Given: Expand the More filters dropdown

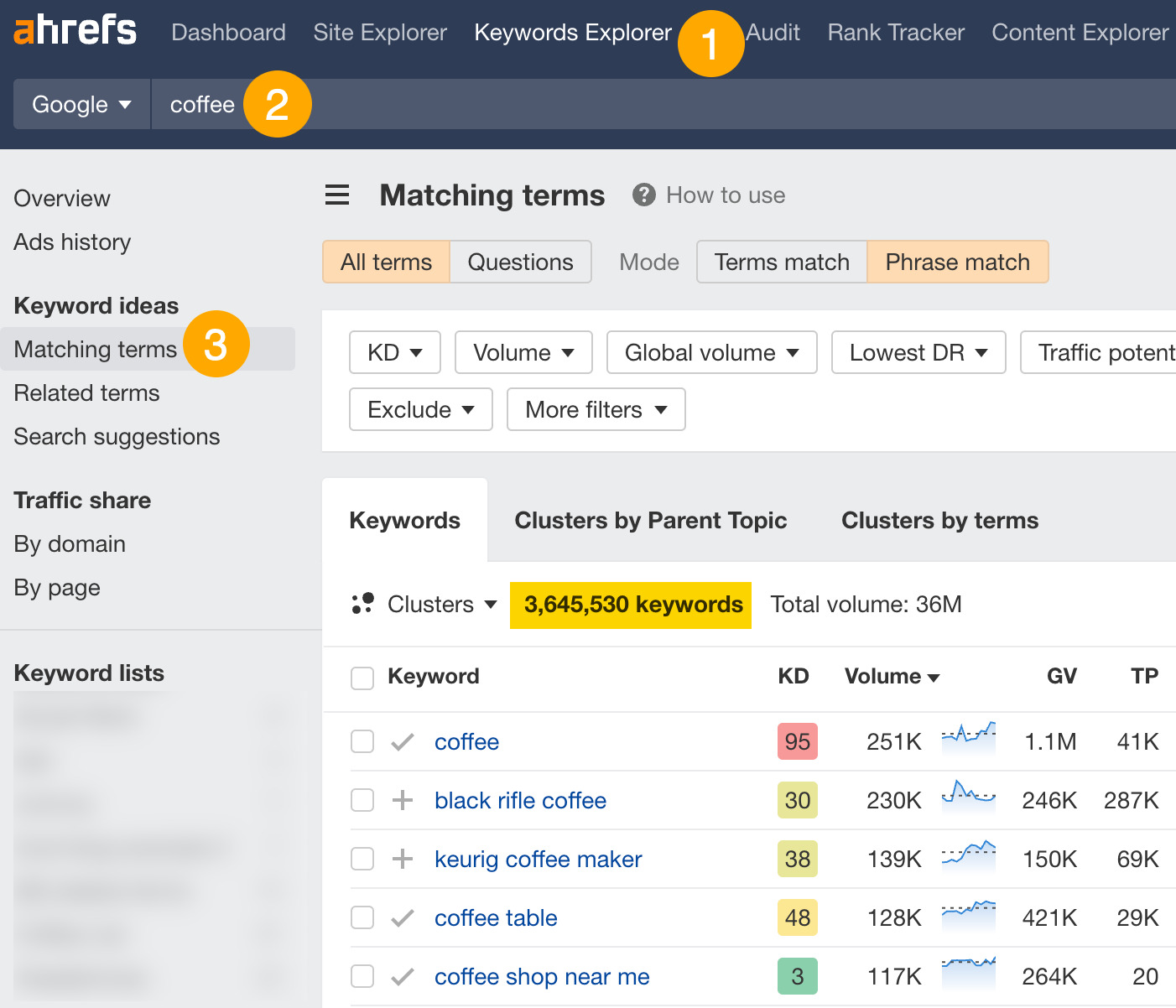Looking at the screenshot, I should coord(596,409).
